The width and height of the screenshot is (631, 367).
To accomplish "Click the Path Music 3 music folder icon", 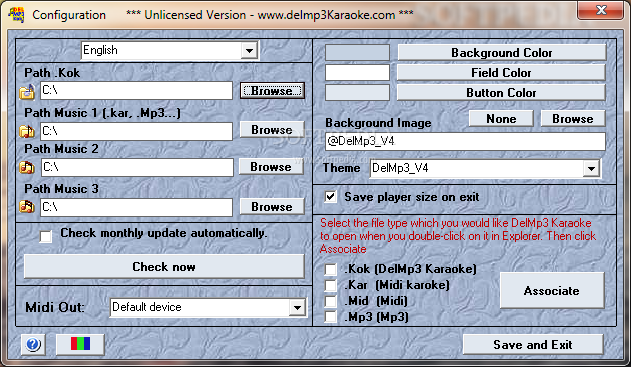I will point(27,206).
